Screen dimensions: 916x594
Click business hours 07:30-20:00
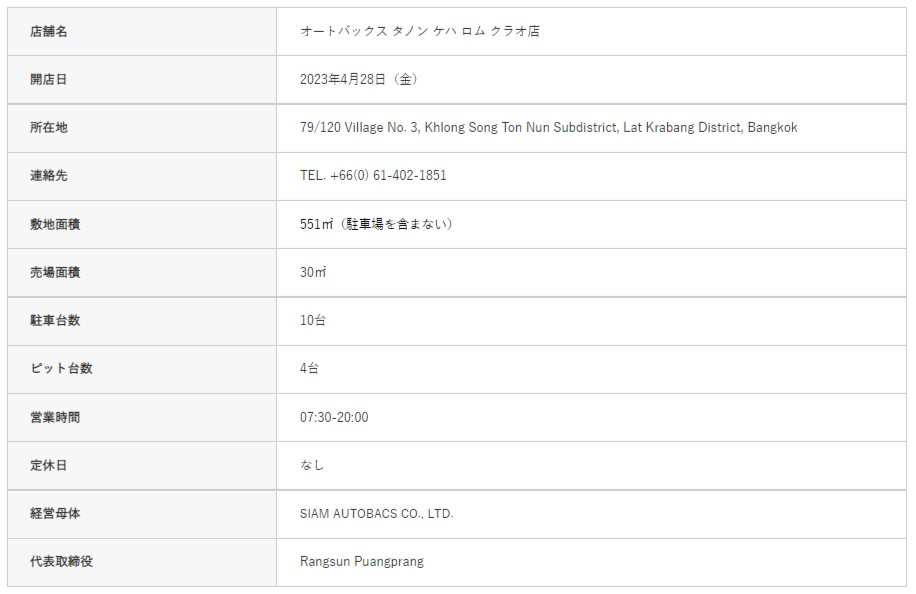point(334,417)
